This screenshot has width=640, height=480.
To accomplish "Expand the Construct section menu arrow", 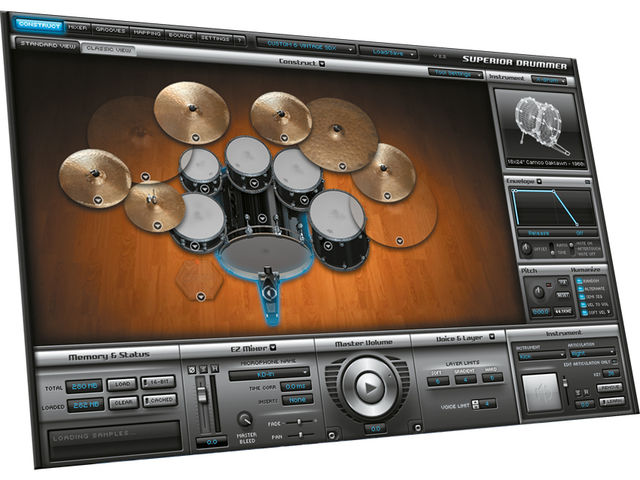I will (322, 63).
